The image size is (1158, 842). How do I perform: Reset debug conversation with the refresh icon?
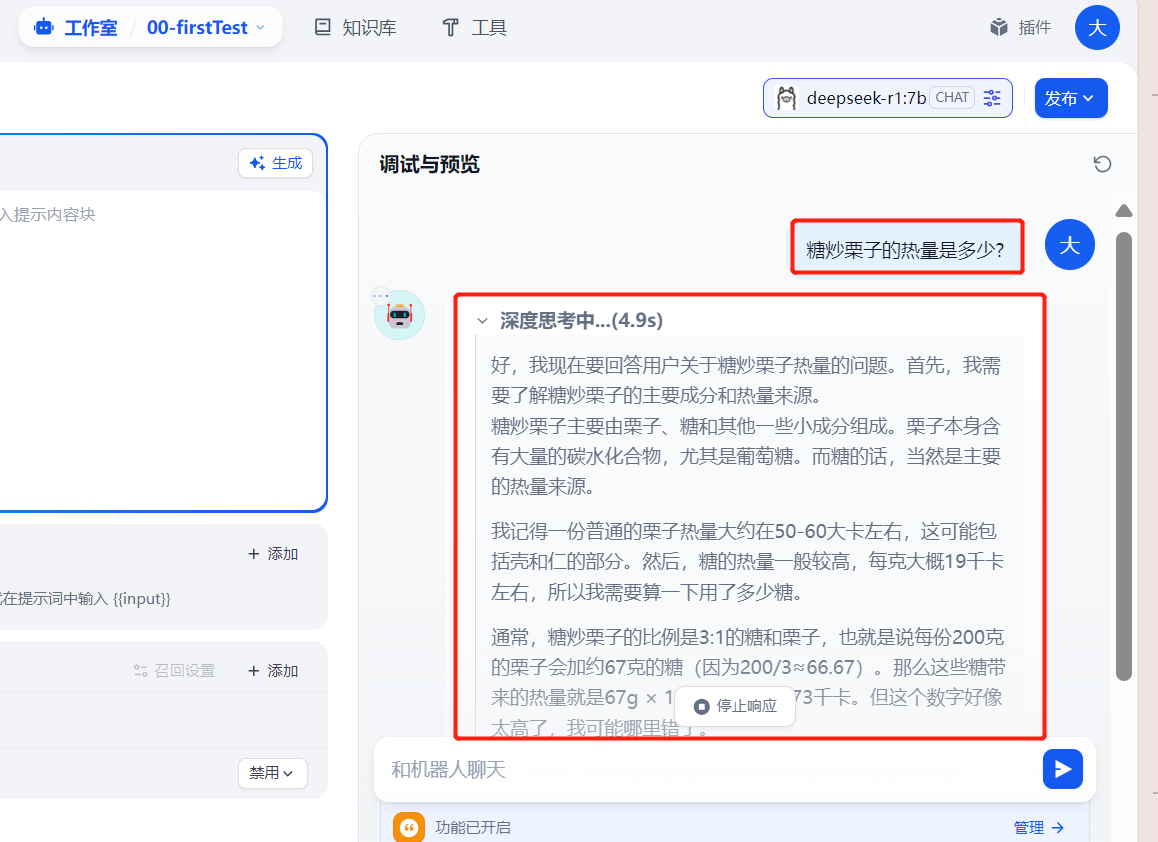[1102, 163]
